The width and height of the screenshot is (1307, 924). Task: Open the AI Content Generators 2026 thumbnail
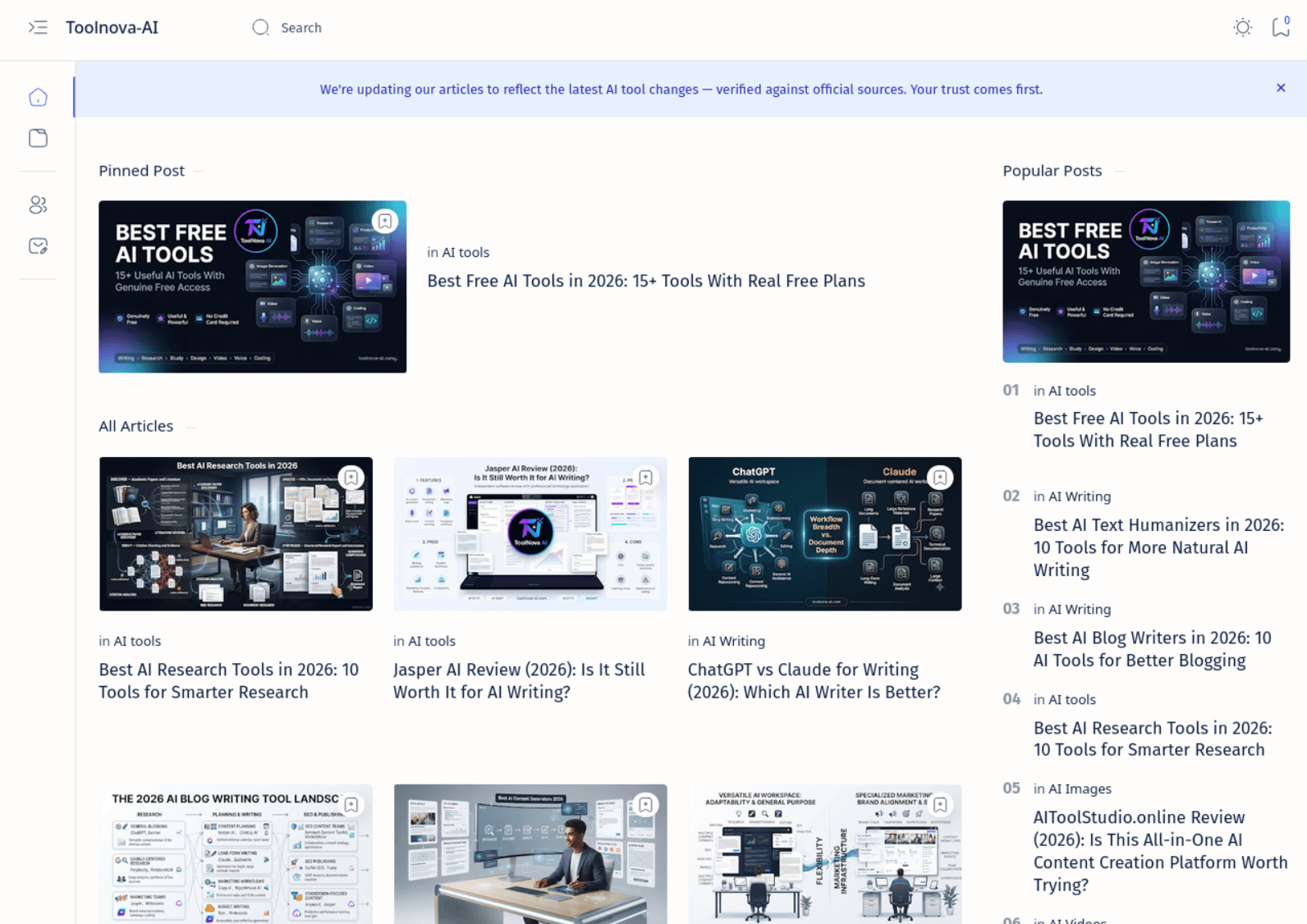pyautogui.click(x=530, y=854)
